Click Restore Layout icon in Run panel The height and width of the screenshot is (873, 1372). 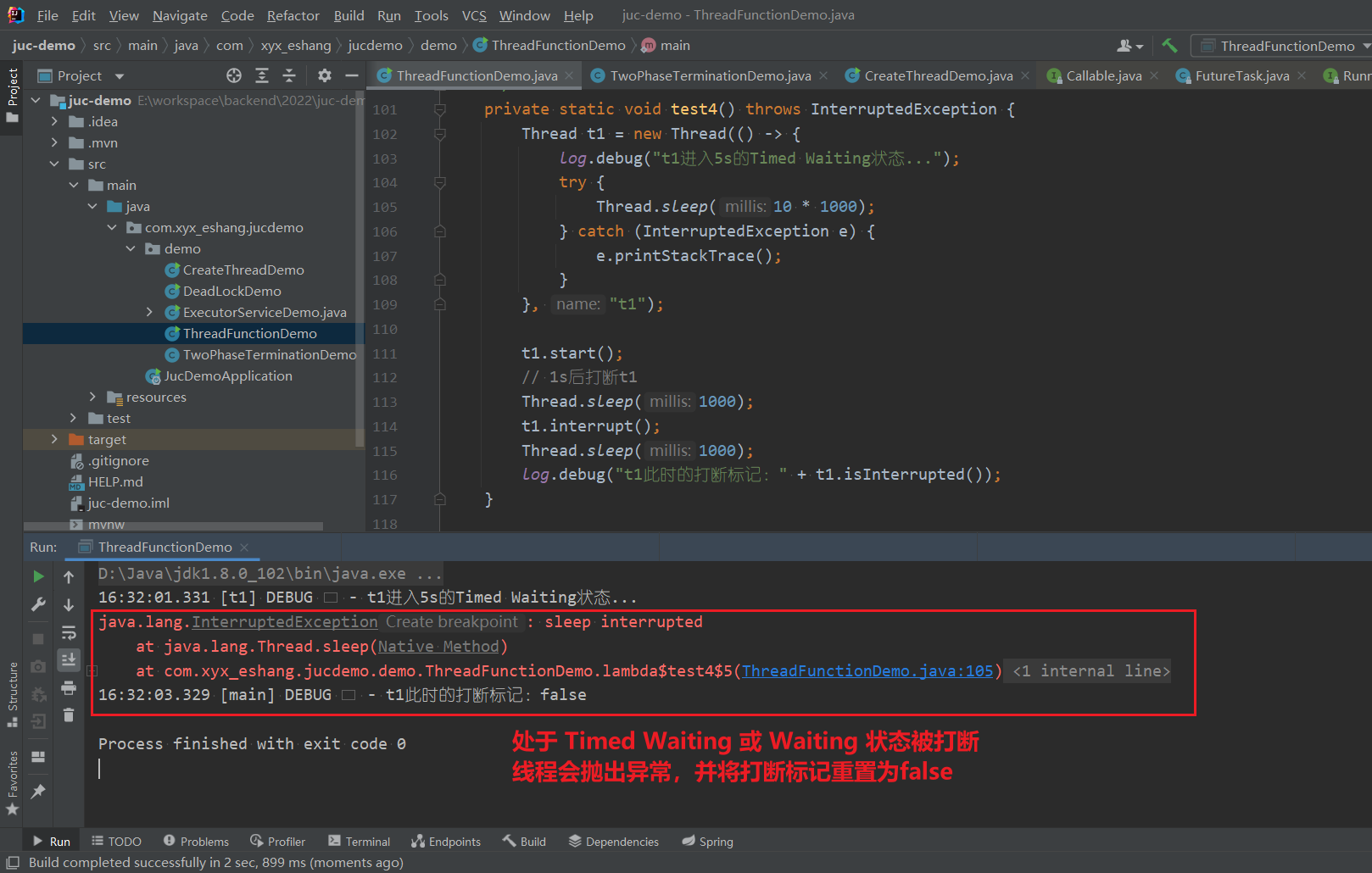point(38,757)
